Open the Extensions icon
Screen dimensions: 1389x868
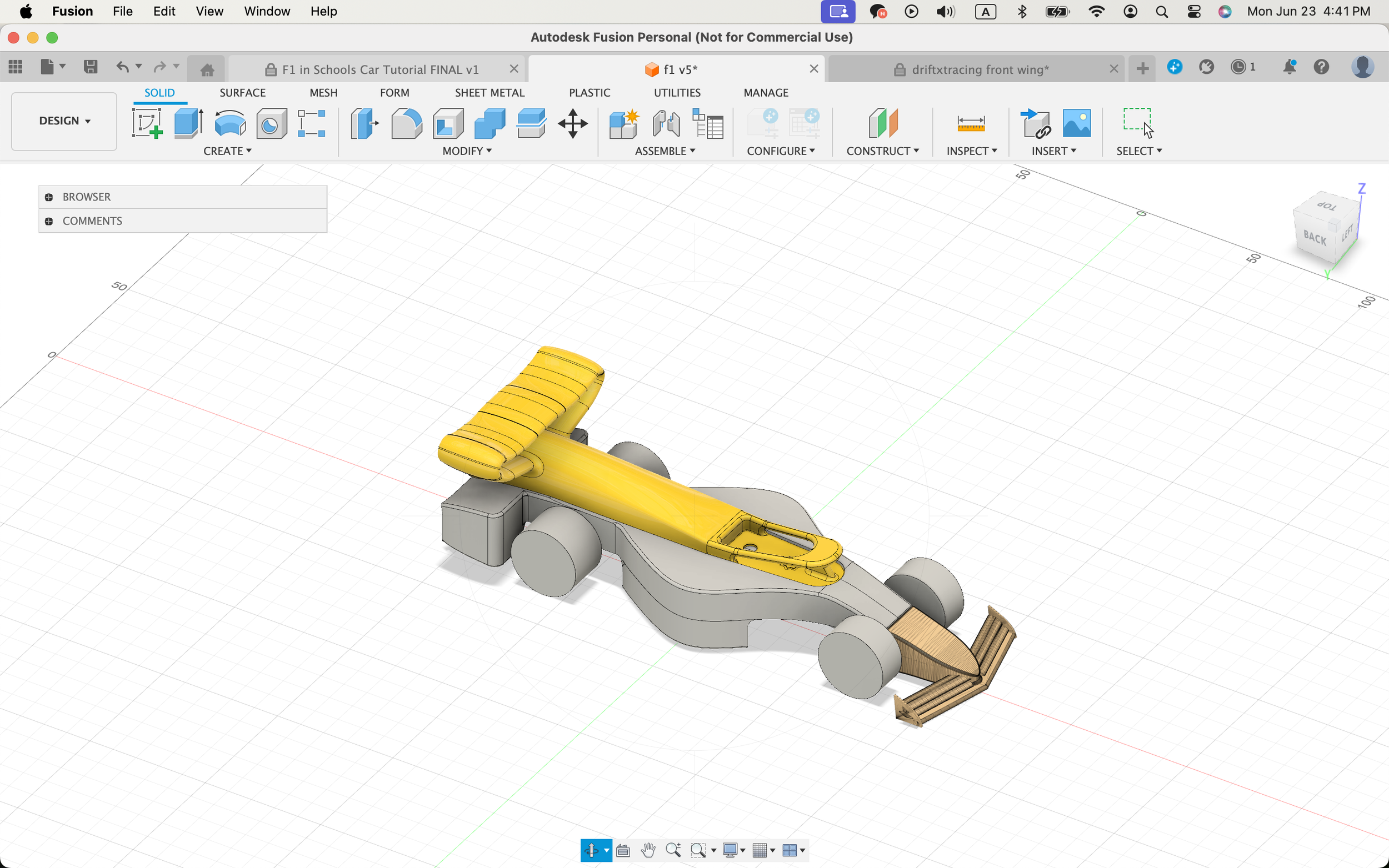[x=1174, y=67]
